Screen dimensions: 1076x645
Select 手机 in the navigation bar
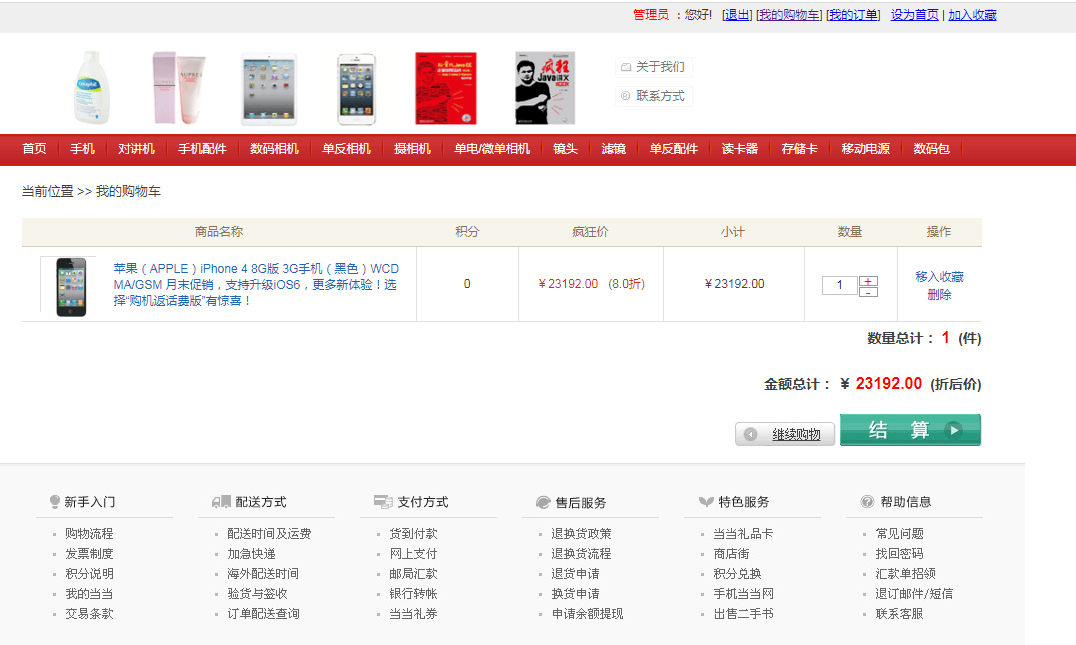click(x=82, y=148)
